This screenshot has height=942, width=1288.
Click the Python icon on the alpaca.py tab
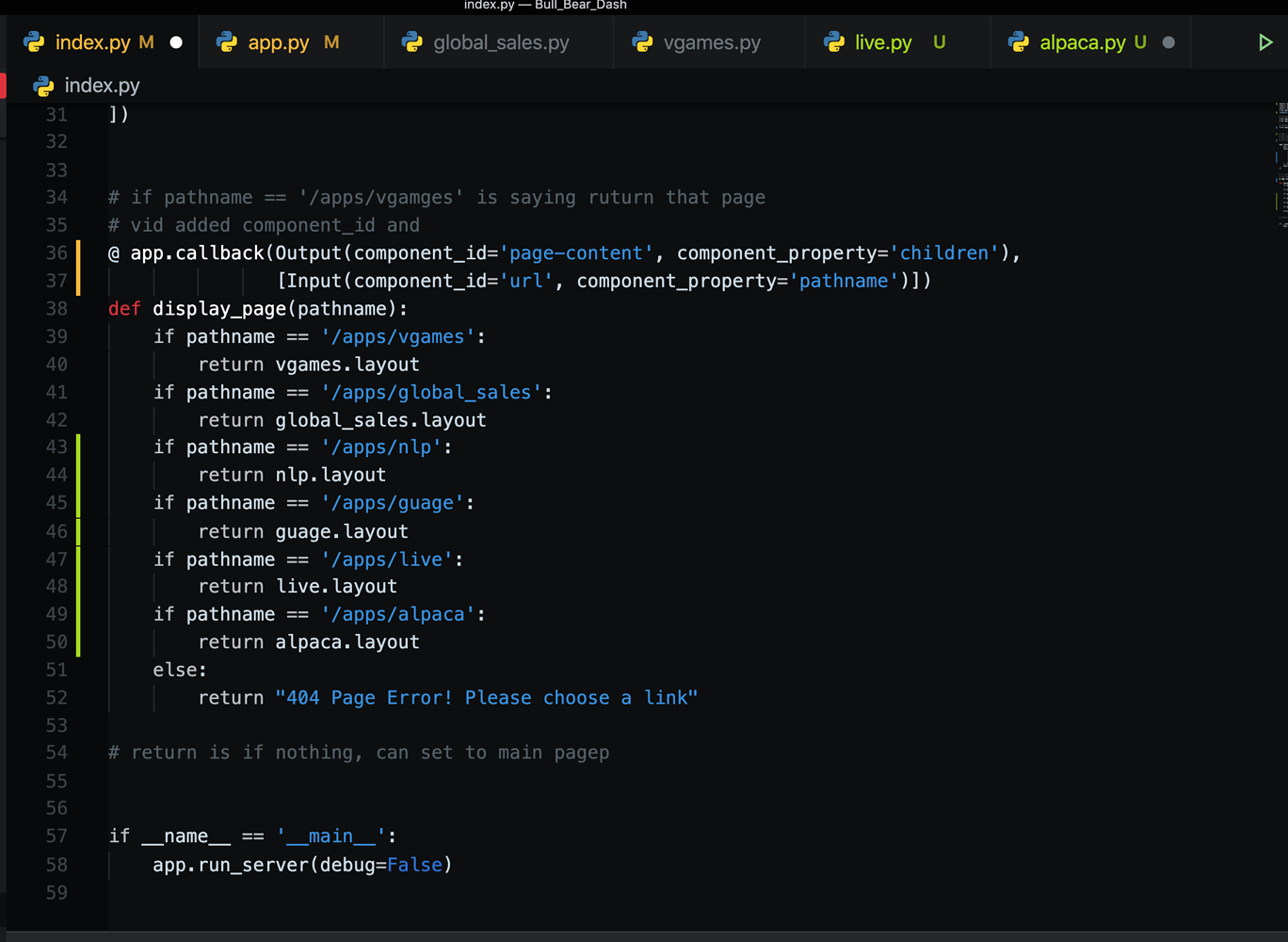coord(1019,41)
